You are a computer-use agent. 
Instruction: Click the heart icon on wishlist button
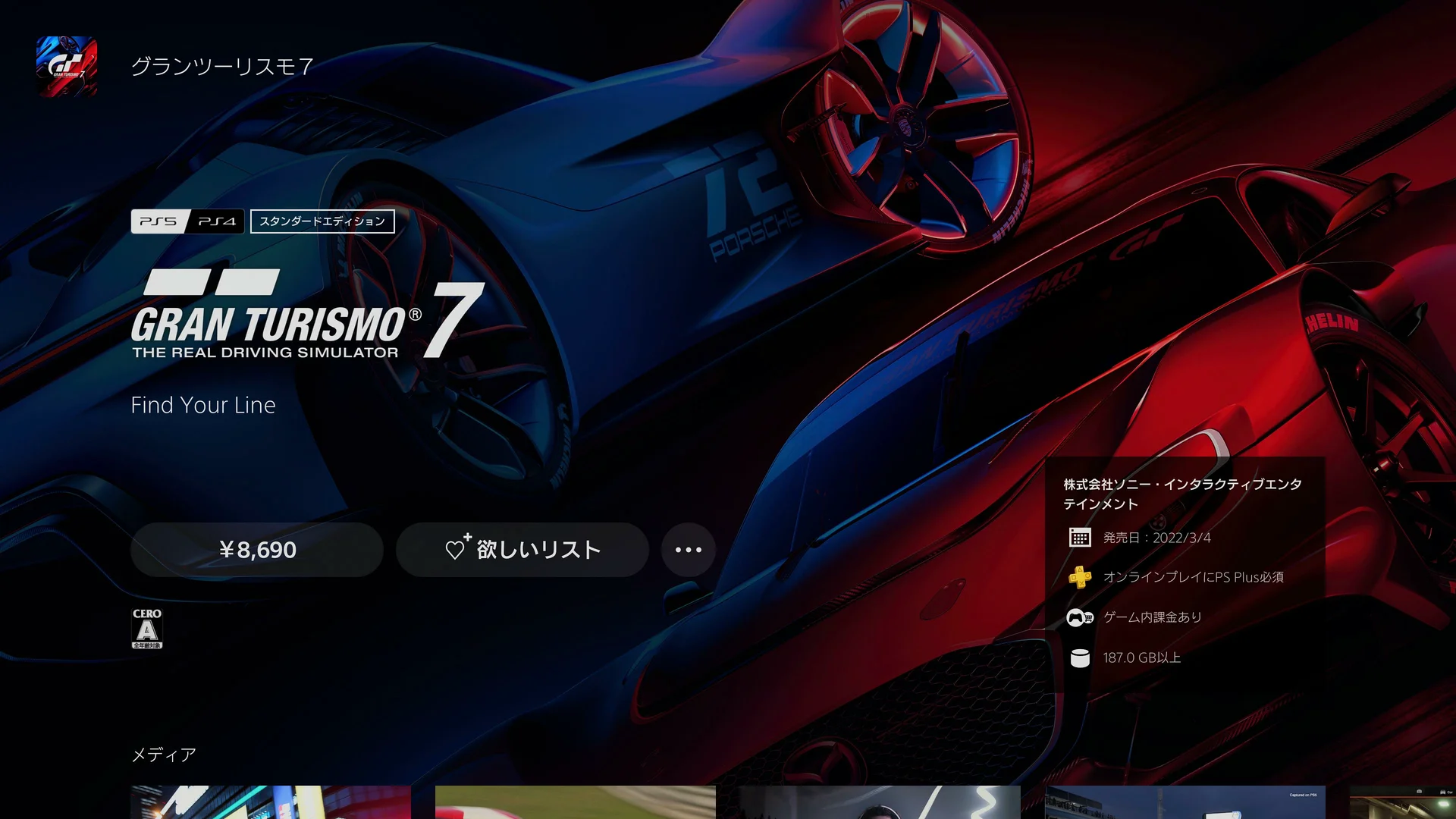point(457,548)
